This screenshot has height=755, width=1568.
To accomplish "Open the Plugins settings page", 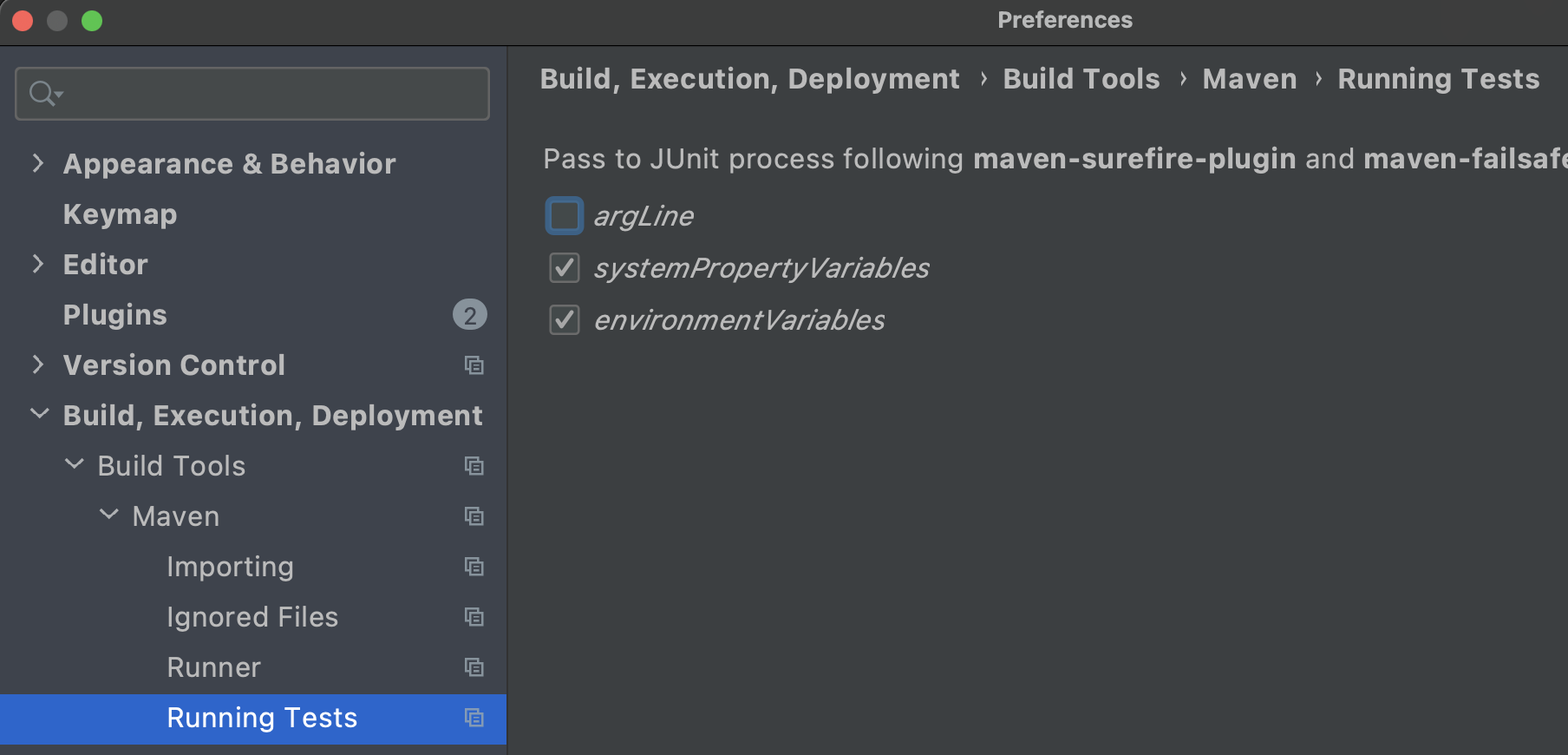I will pyautogui.click(x=115, y=315).
